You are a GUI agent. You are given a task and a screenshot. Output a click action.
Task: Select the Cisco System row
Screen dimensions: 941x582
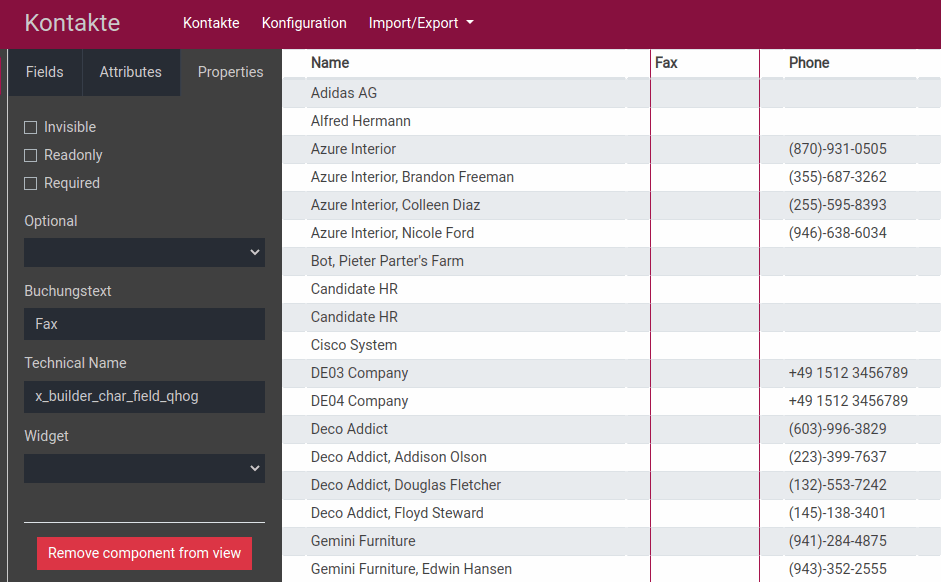(x=354, y=345)
